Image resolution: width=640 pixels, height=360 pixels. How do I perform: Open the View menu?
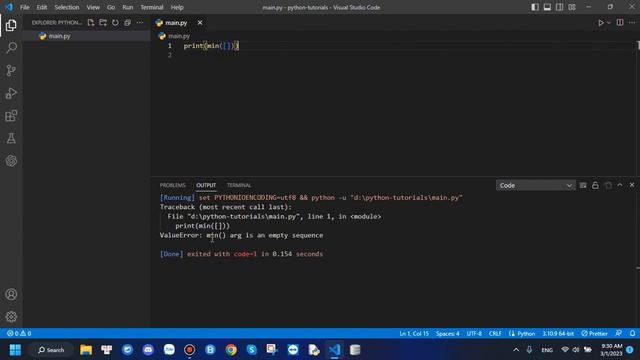pyautogui.click(x=93, y=7)
